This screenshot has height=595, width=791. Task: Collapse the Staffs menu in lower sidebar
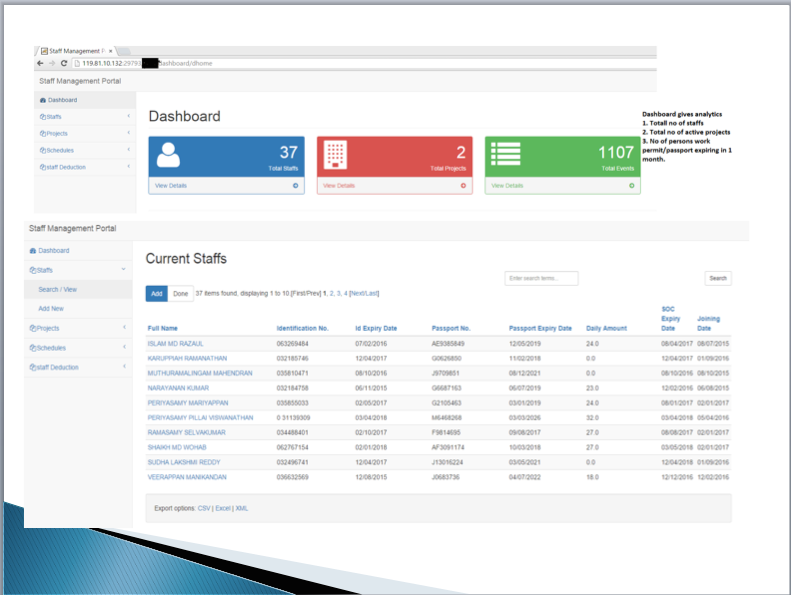pyautogui.click(x=123, y=270)
